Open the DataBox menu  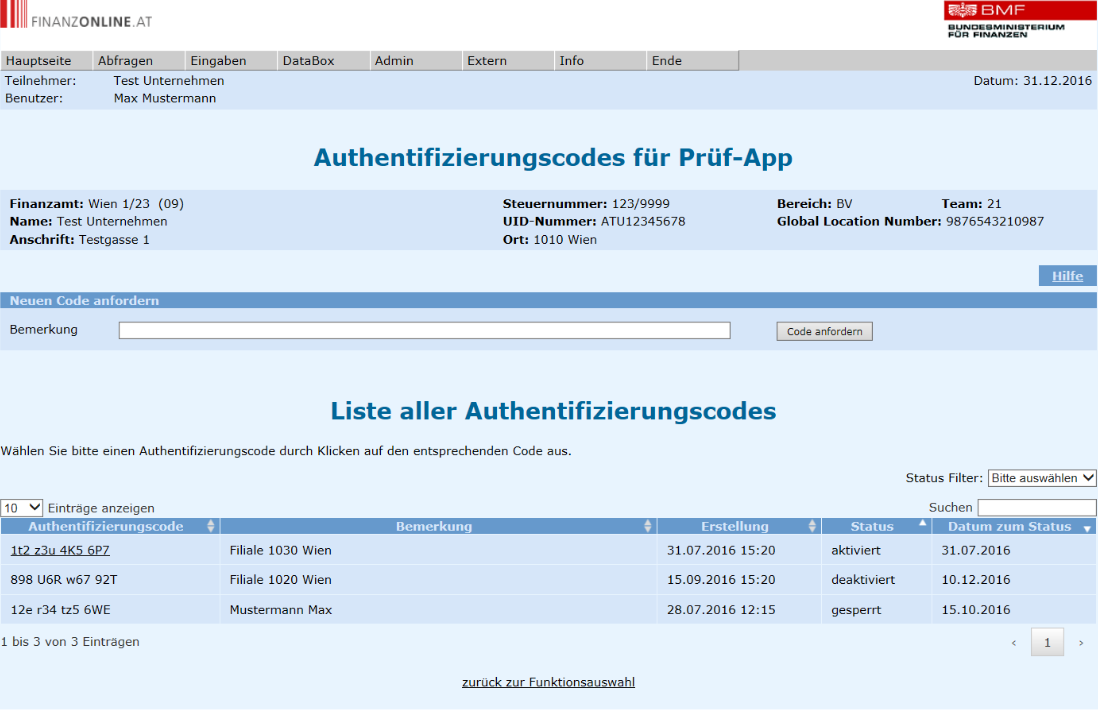click(308, 61)
